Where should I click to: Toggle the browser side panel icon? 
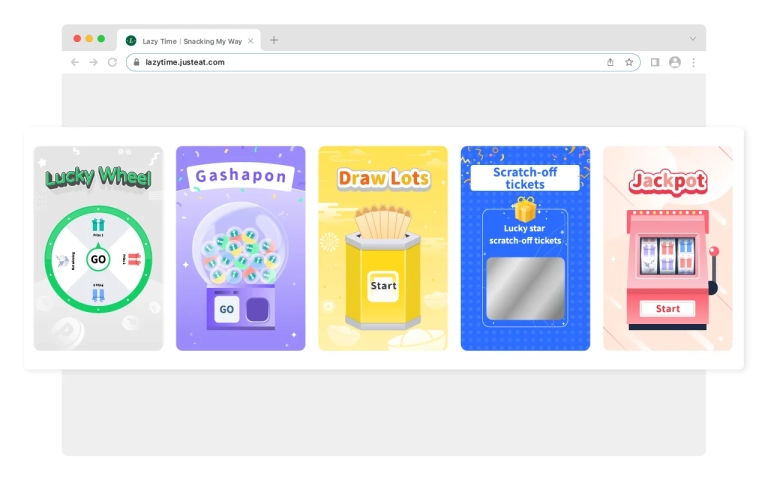655,62
